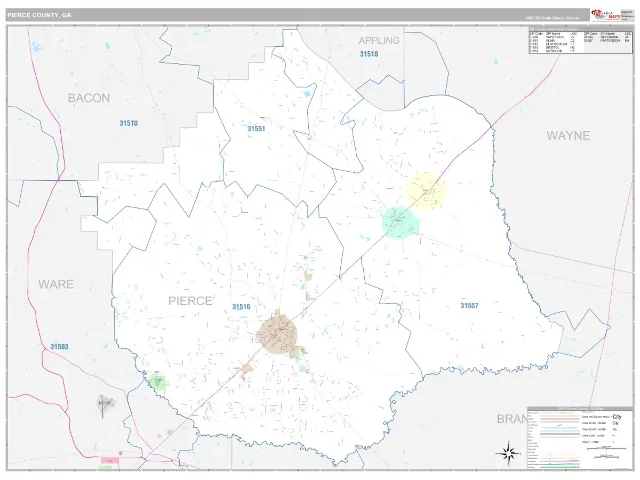
Task: Click the "BACON" county label
Action: pyautogui.click(x=89, y=98)
